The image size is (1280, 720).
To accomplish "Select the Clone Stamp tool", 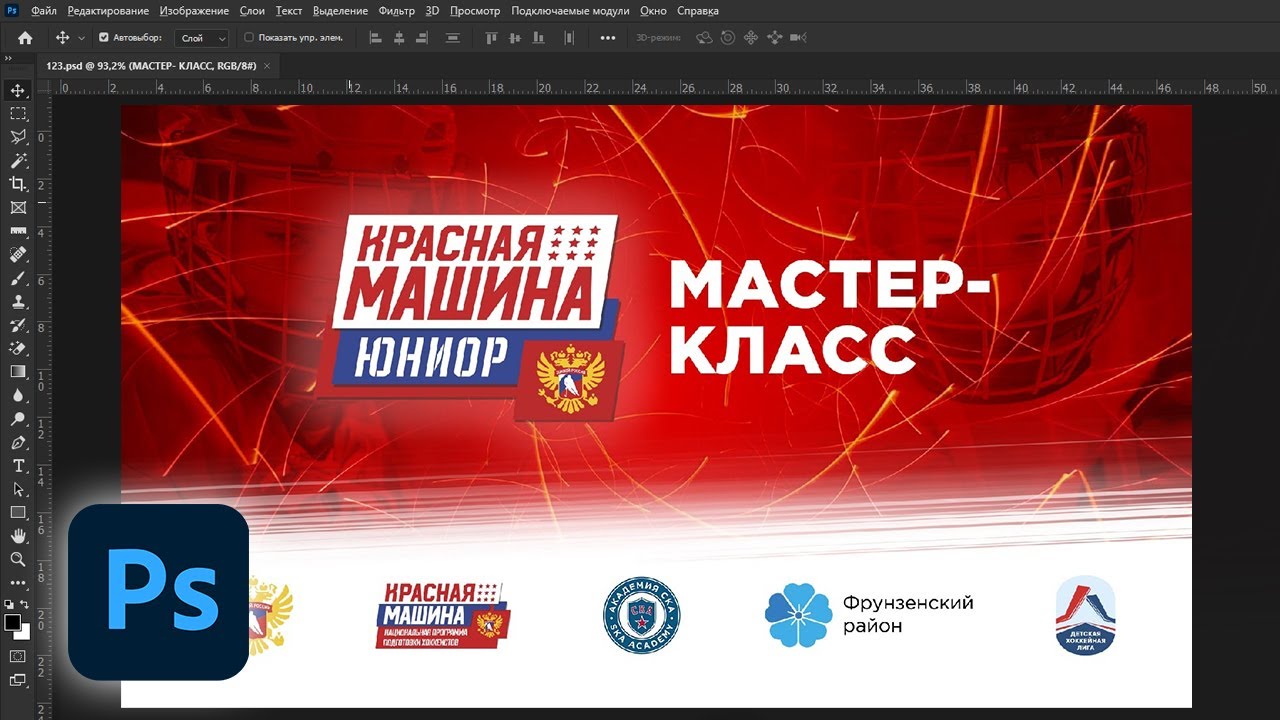I will coord(18,302).
